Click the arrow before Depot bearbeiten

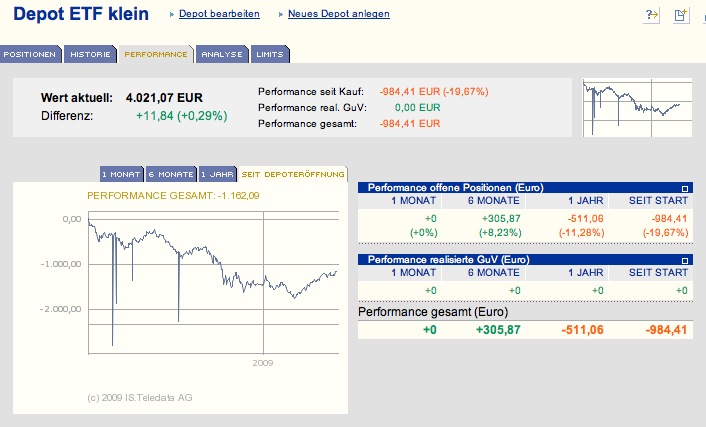171,15
